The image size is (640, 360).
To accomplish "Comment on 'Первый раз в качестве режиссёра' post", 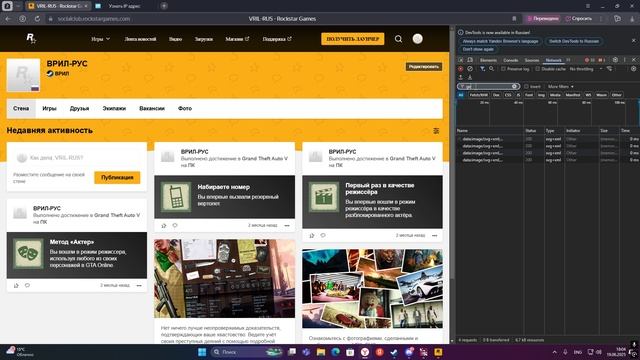I will pyautogui.click(x=323, y=236).
